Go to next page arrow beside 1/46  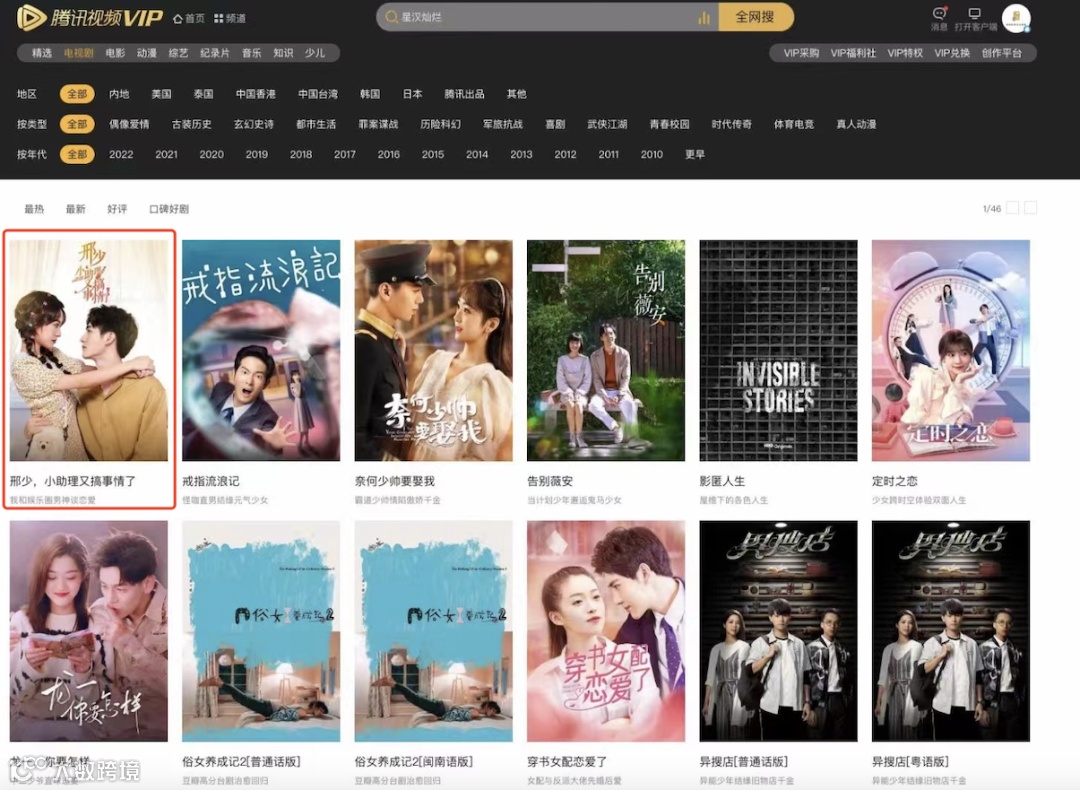pos(1030,208)
